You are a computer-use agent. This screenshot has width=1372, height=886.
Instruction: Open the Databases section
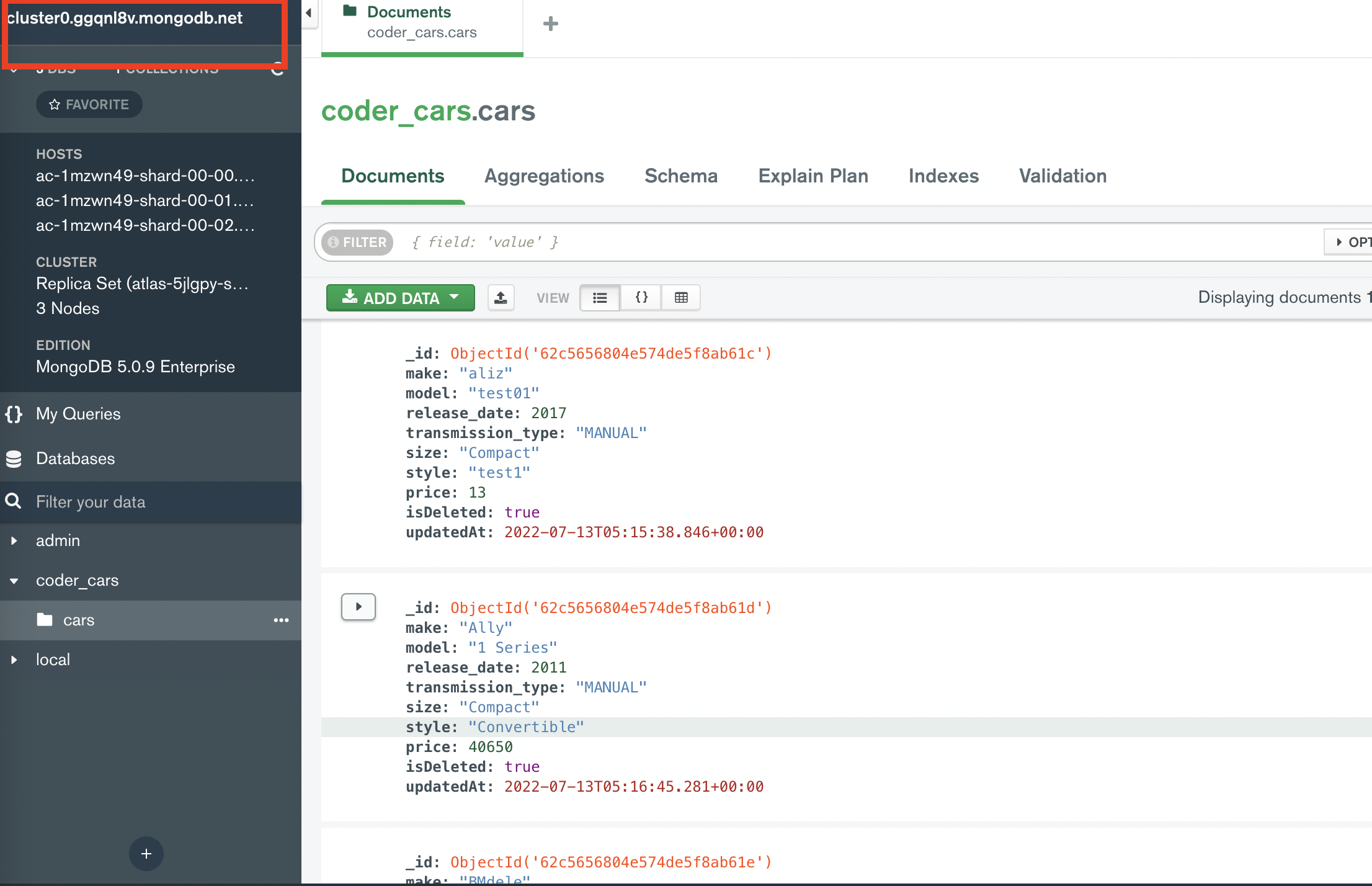[x=151, y=459]
